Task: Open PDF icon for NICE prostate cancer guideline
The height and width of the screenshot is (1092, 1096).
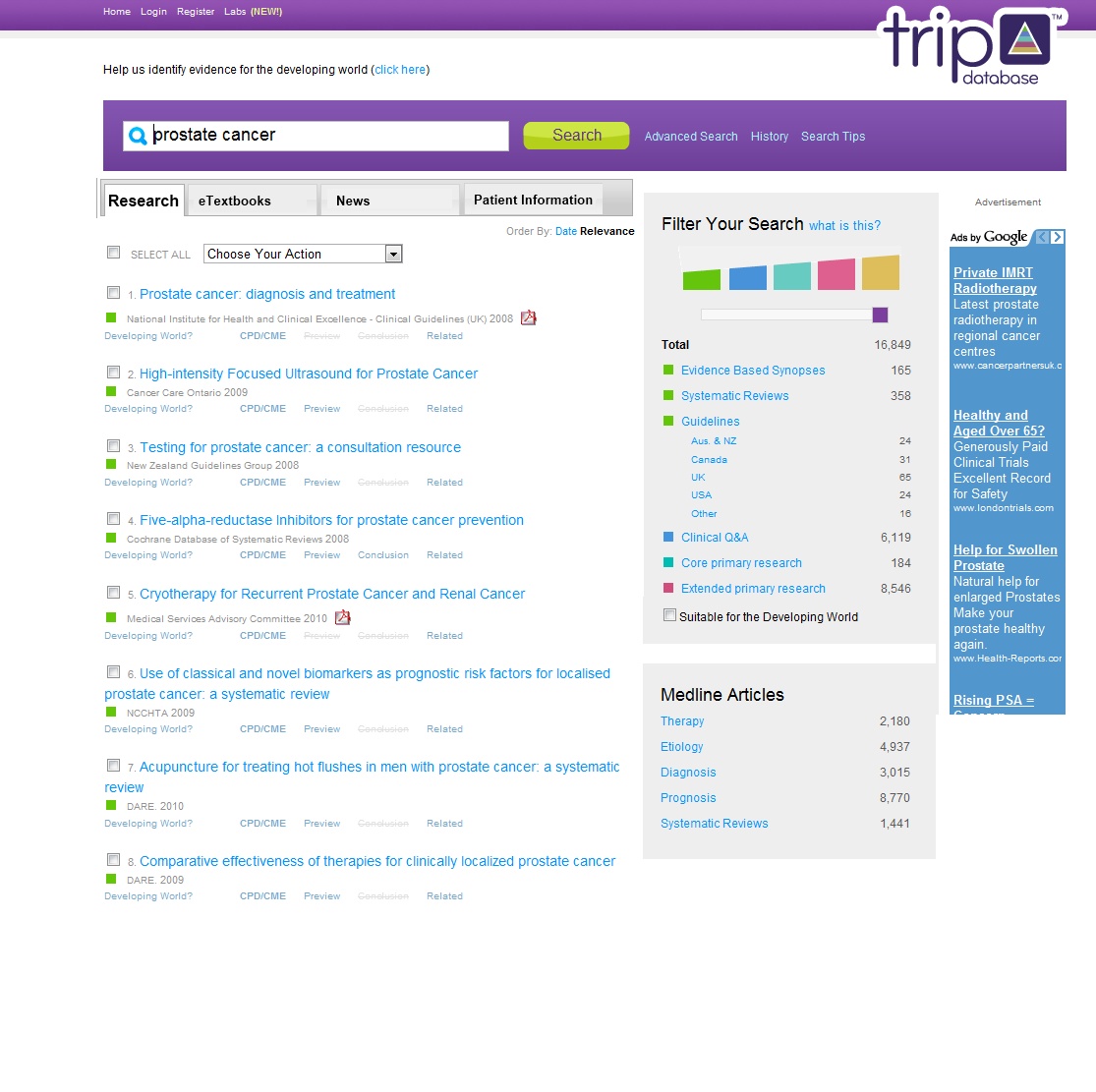Action: coord(529,317)
